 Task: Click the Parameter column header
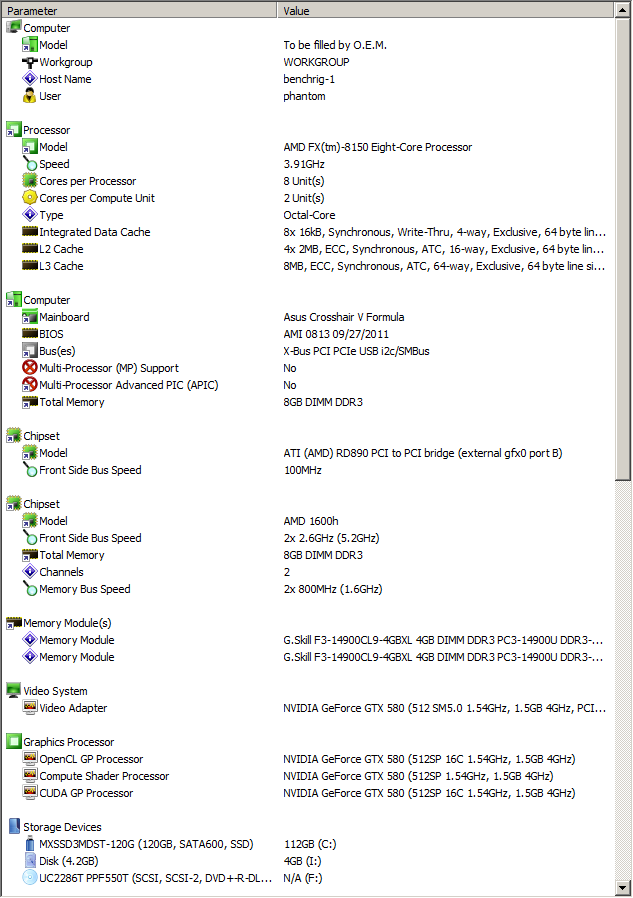click(x=138, y=10)
